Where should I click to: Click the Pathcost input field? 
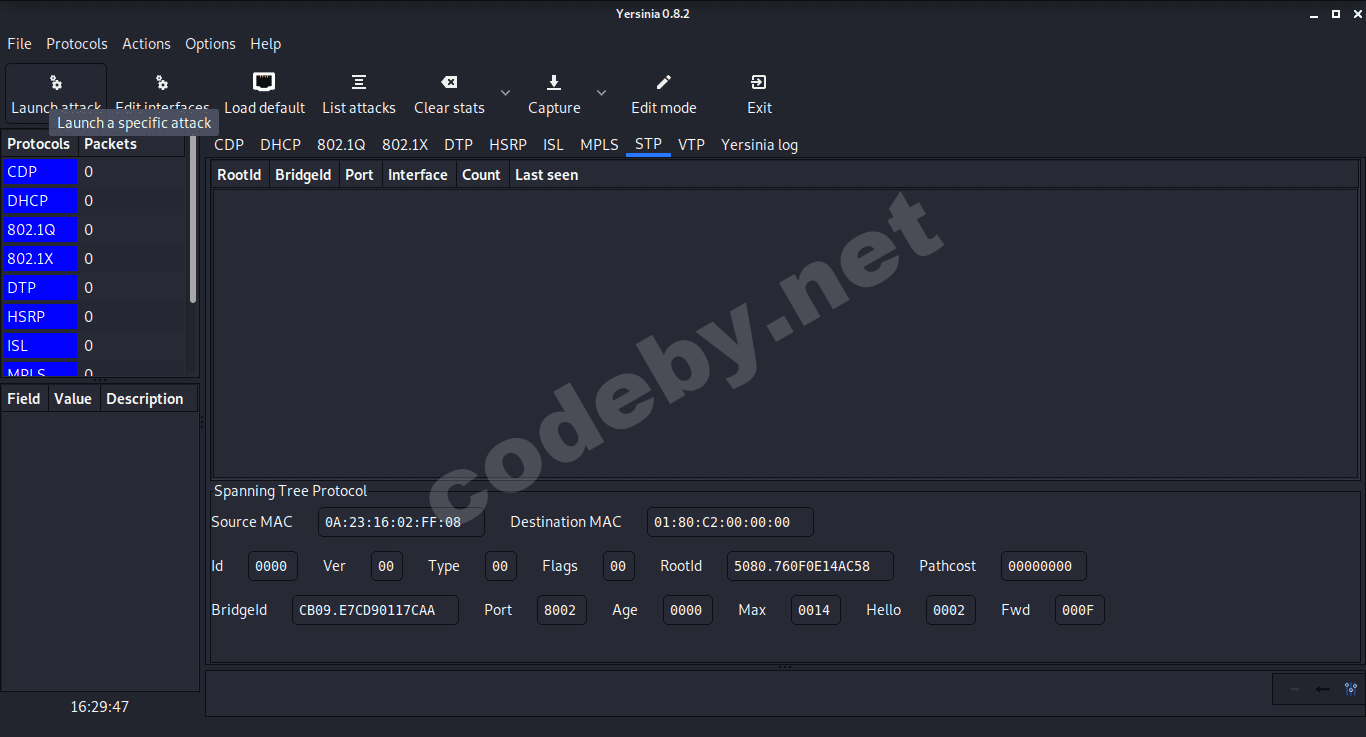click(x=1043, y=566)
